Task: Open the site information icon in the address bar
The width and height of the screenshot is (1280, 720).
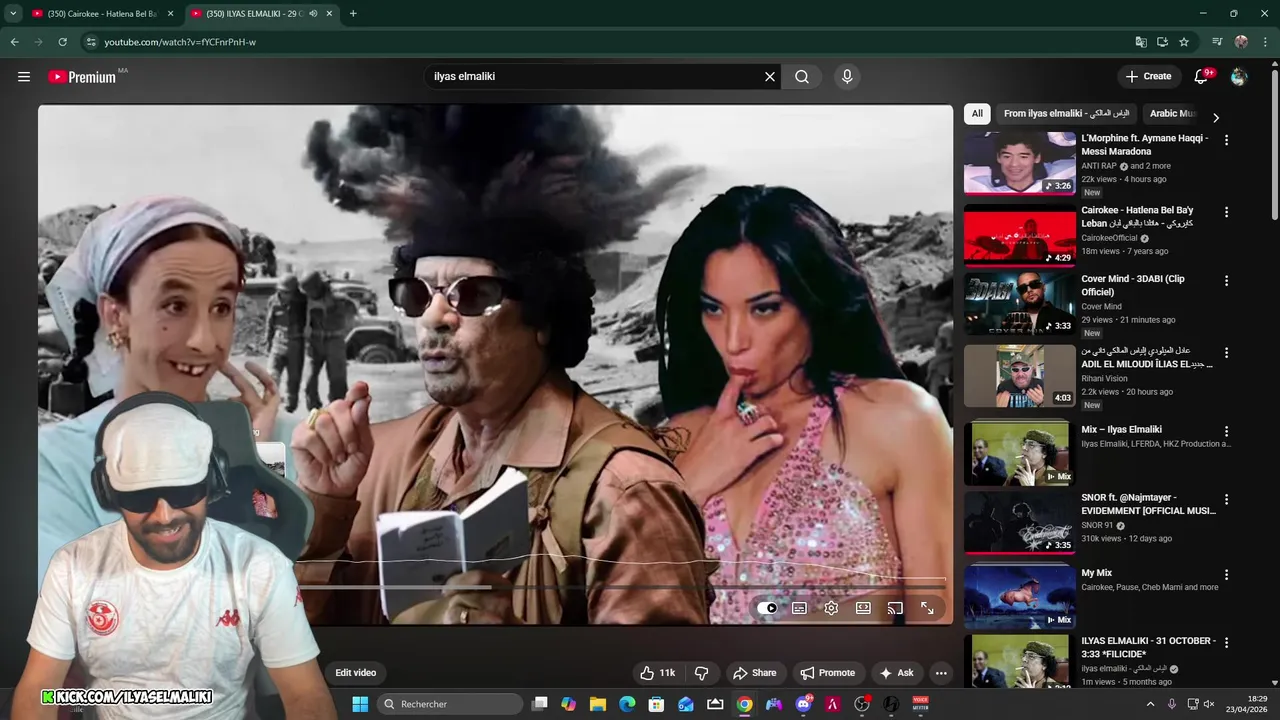Action: tap(91, 42)
